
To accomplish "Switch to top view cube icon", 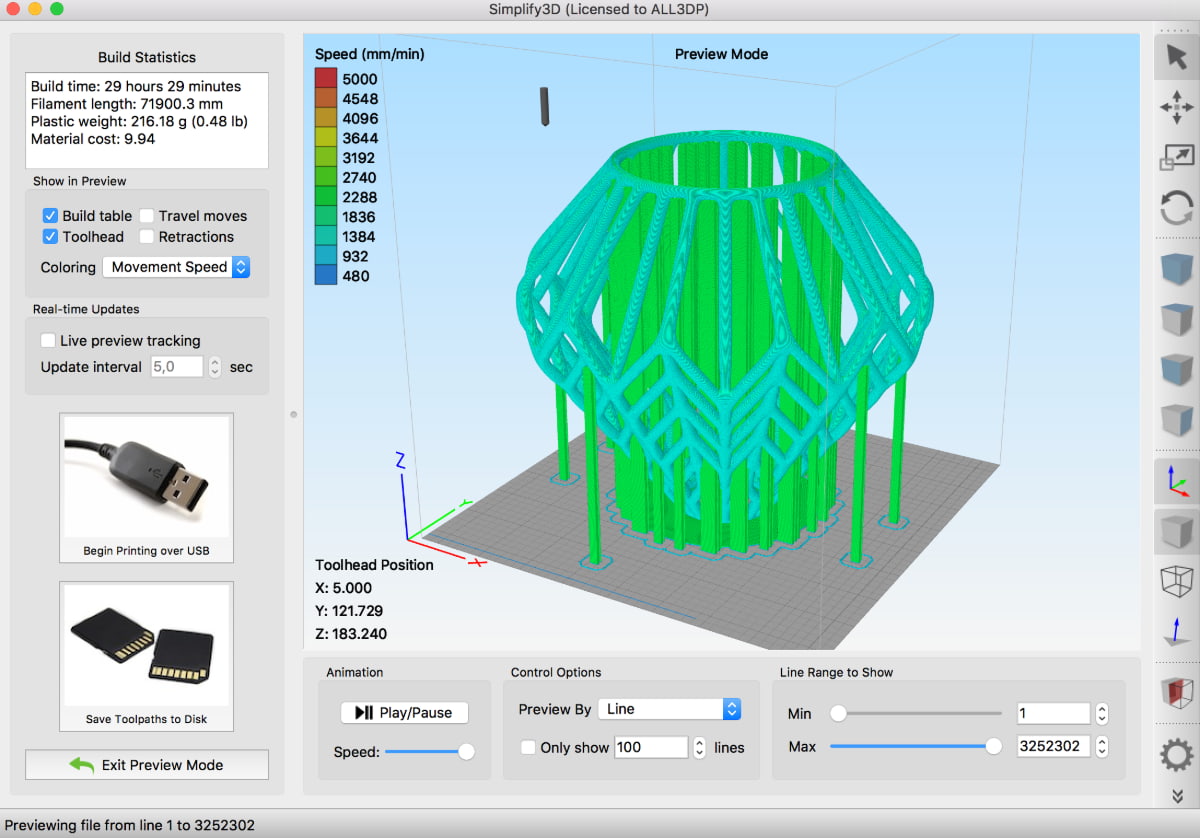I will coord(1176,319).
